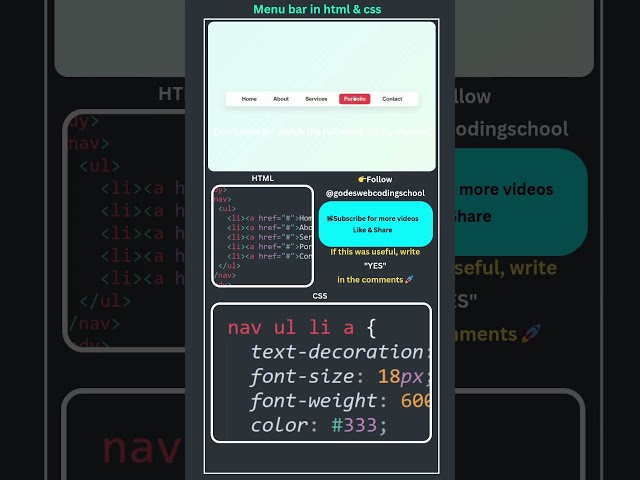Click the HTML list item line ending in Hom
Screen dimensions: 640x480
(270, 218)
